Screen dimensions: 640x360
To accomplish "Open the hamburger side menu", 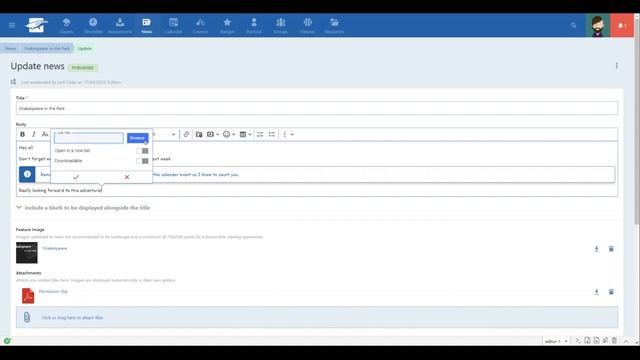I will [x=12, y=25].
